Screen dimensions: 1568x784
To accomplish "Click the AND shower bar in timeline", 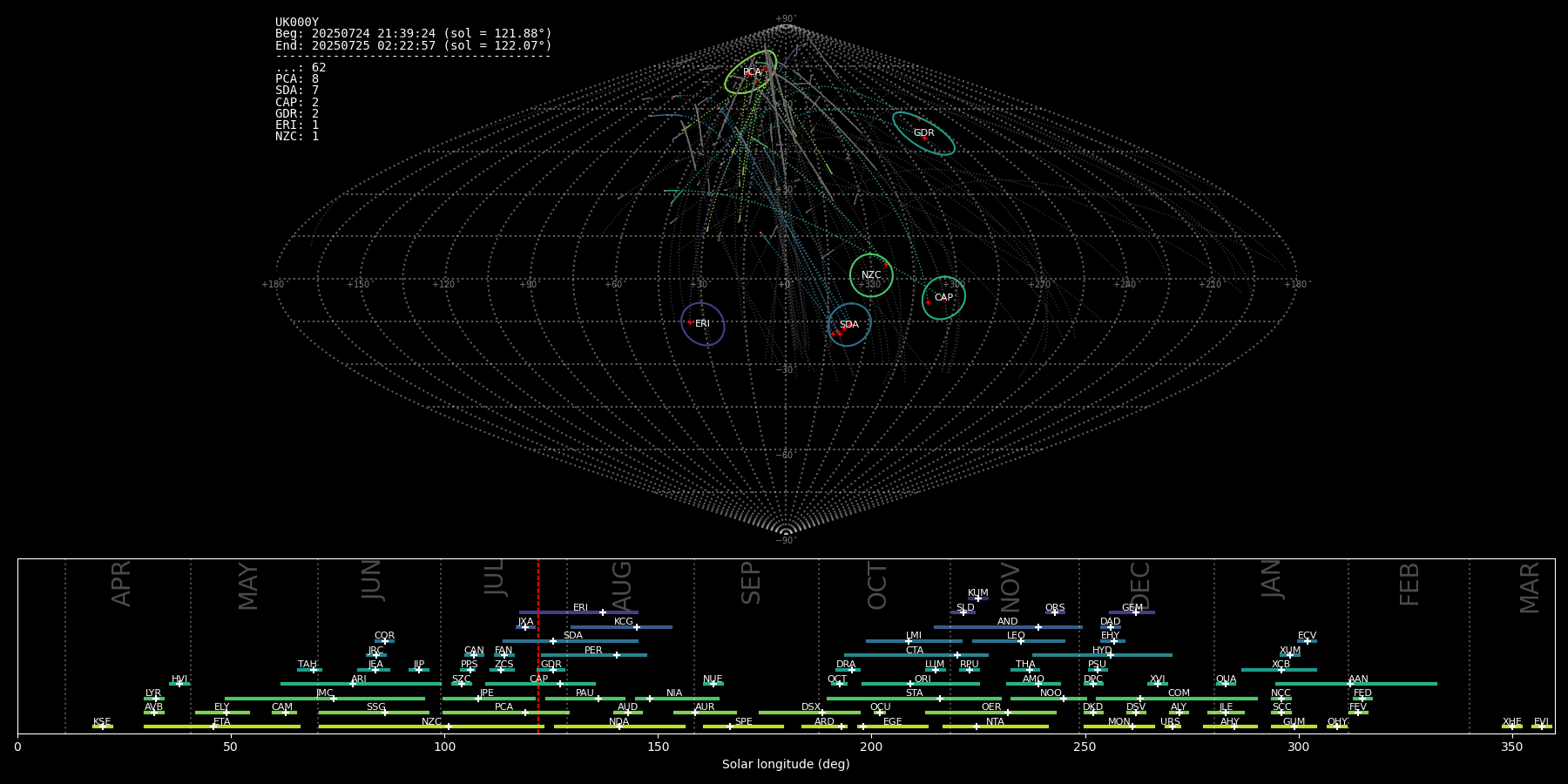I will pyautogui.click(x=1008, y=626).
